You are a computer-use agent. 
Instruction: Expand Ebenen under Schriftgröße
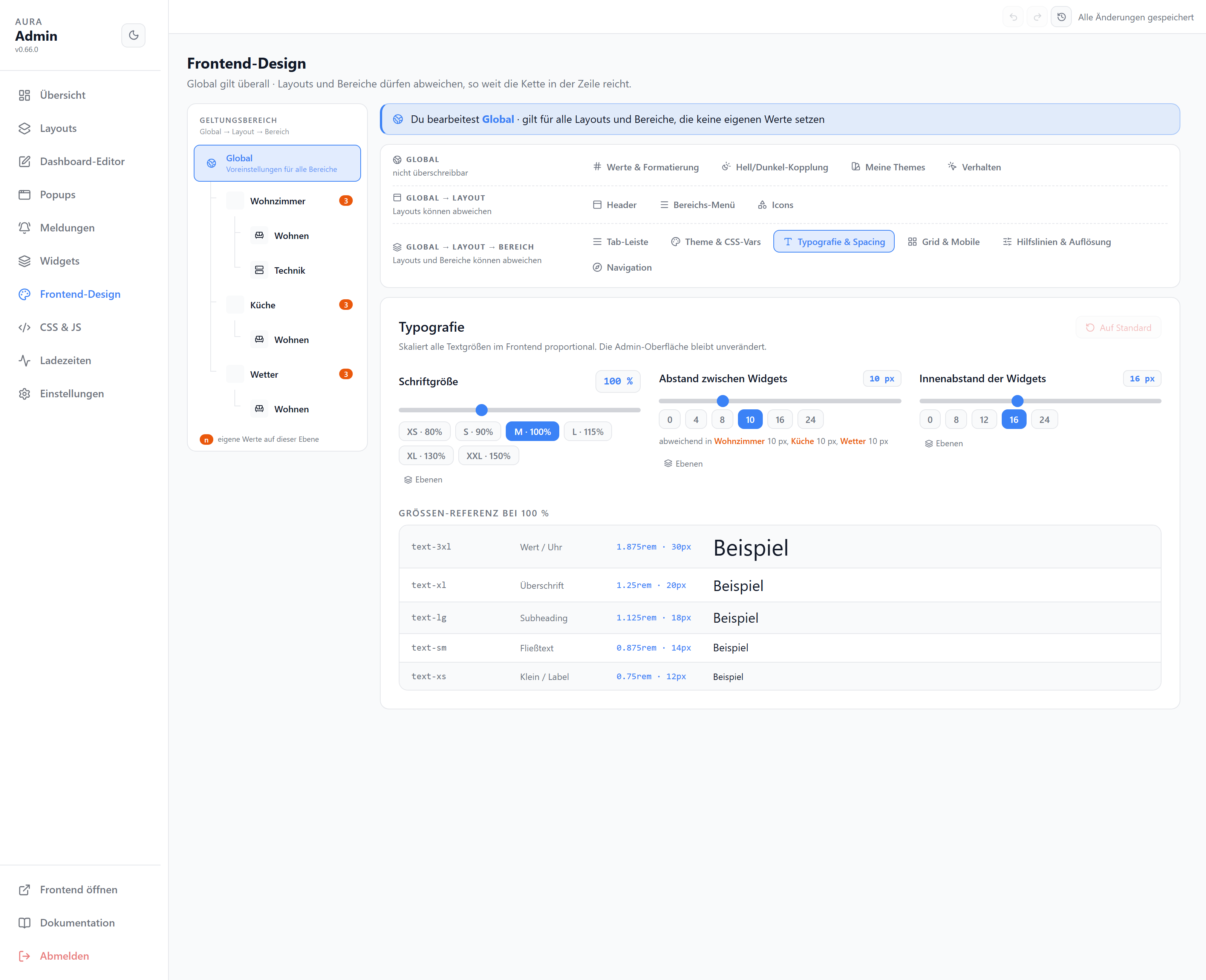(x=423, y=479)
